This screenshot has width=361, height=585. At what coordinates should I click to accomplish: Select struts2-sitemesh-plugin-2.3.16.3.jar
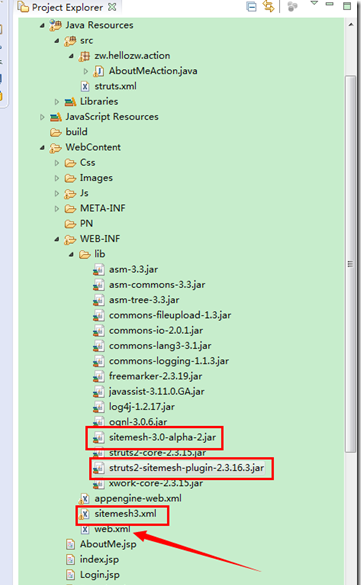186,468
